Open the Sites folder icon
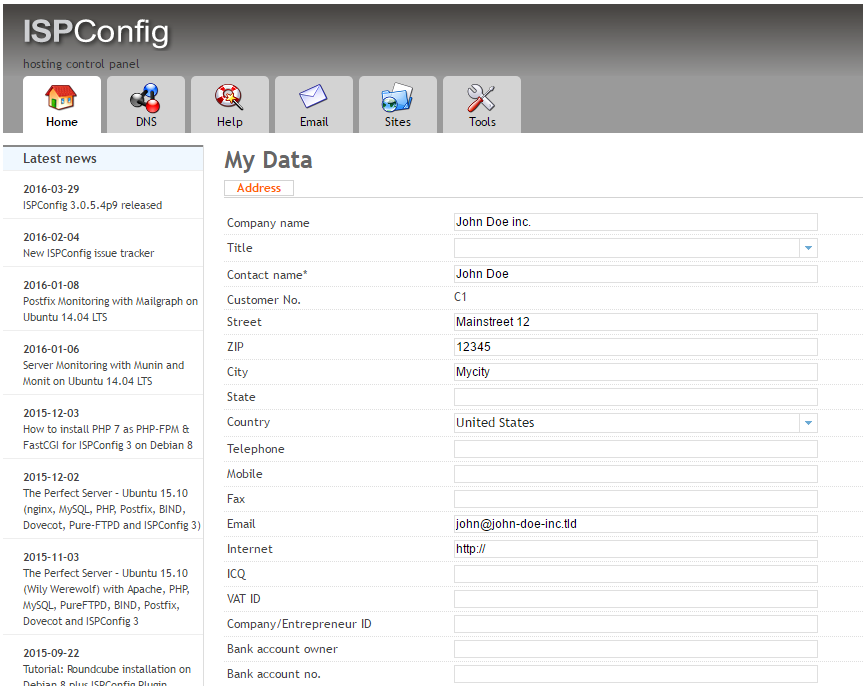863x686 pixels. [x=397, y=97]
